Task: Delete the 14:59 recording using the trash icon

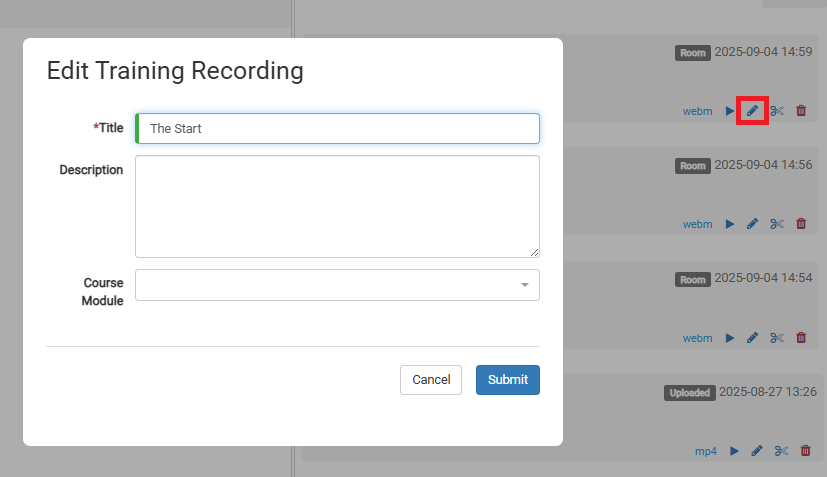Action: tap(801, 111)
